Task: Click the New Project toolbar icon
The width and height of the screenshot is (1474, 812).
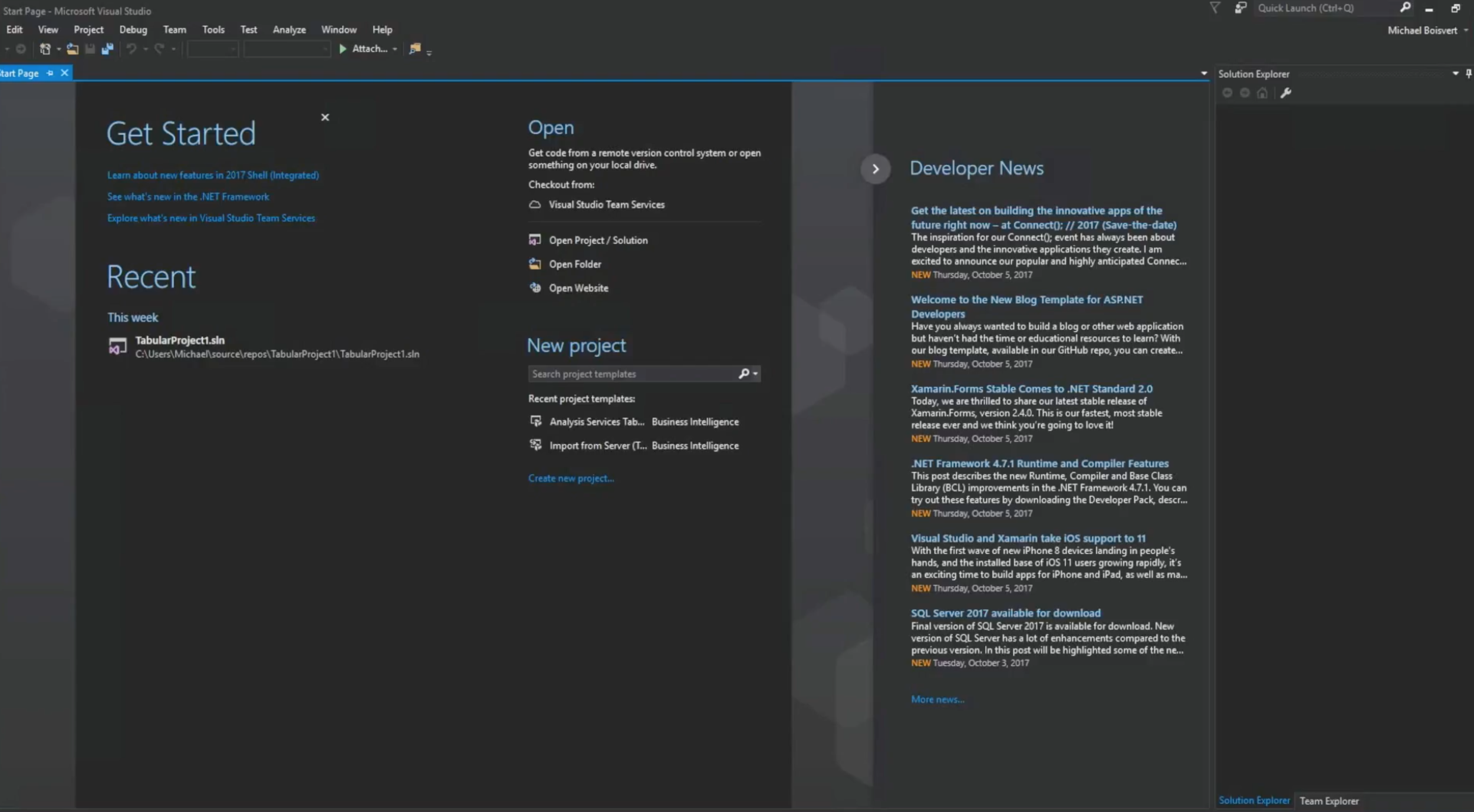Action: pos(45,49)
